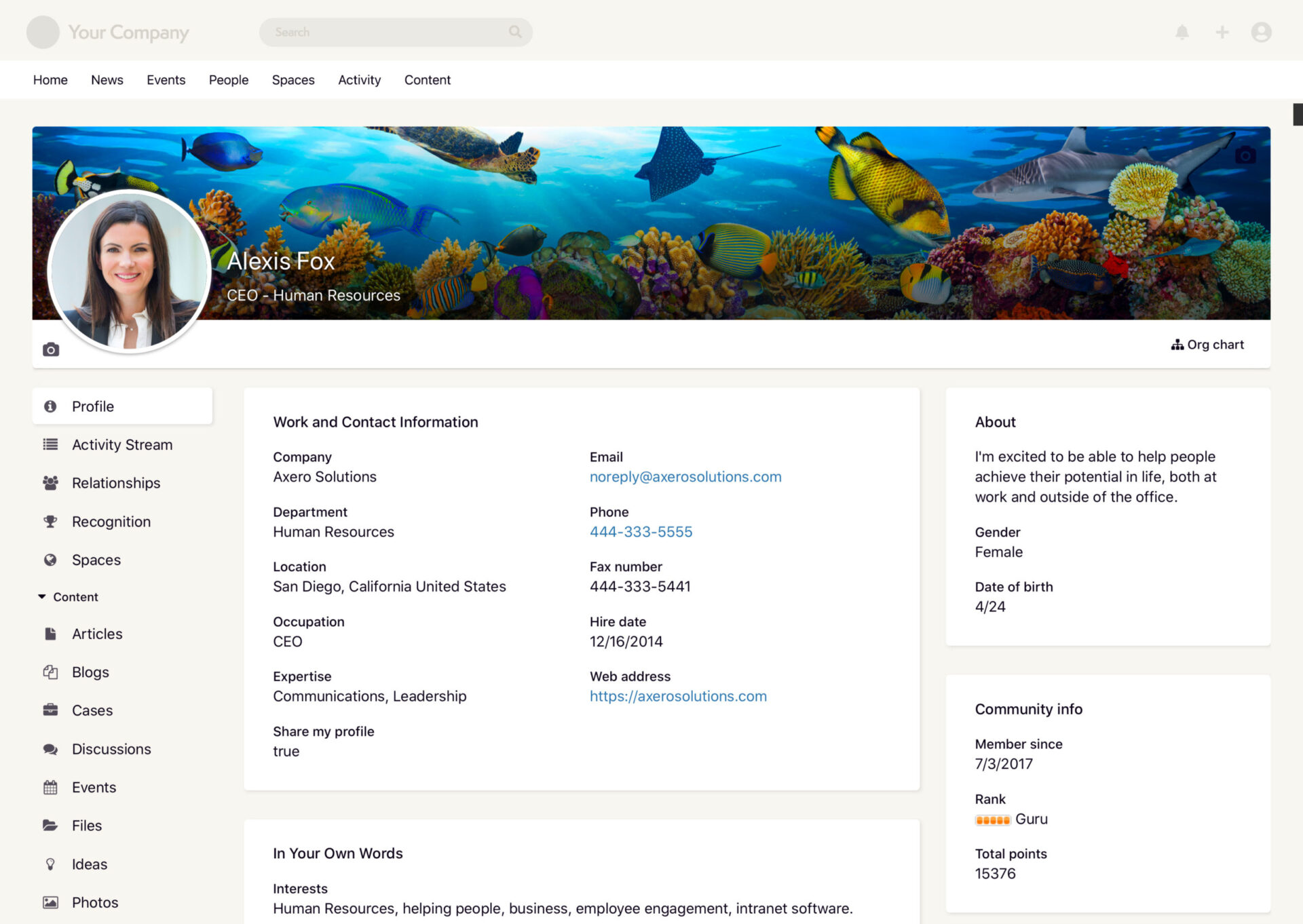Click the search magnifier icon
This screenshot has height=924, width=1303.
click(515, 32)
